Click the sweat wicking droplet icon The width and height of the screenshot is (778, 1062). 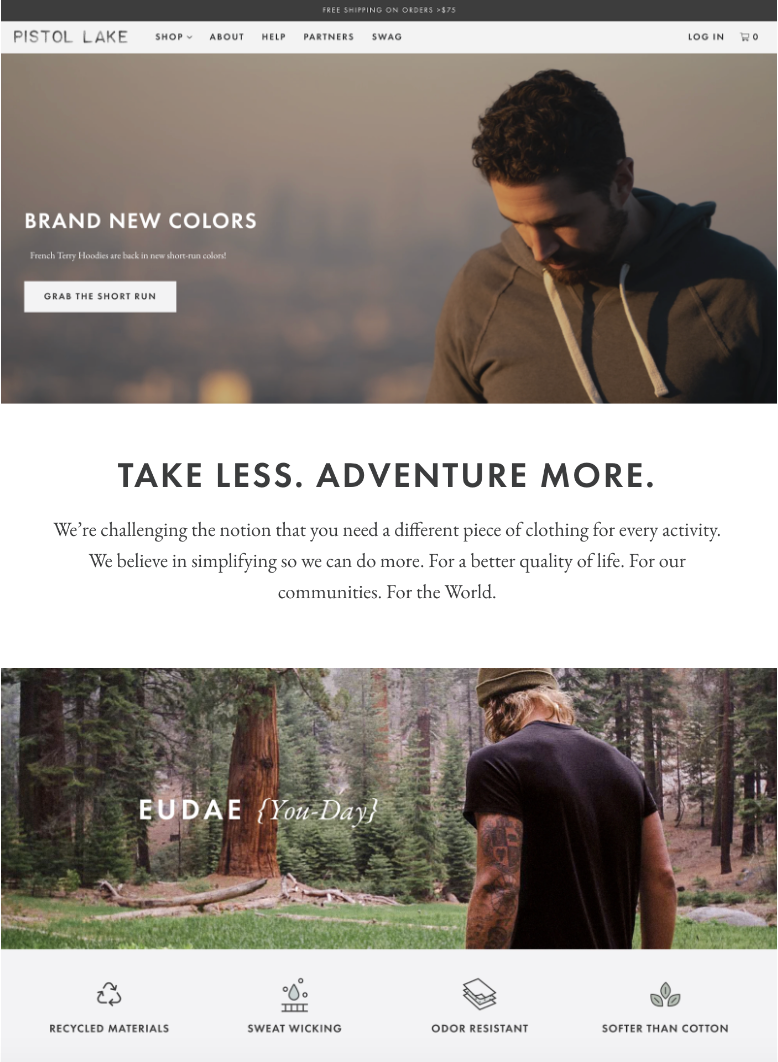coord(295,994)
